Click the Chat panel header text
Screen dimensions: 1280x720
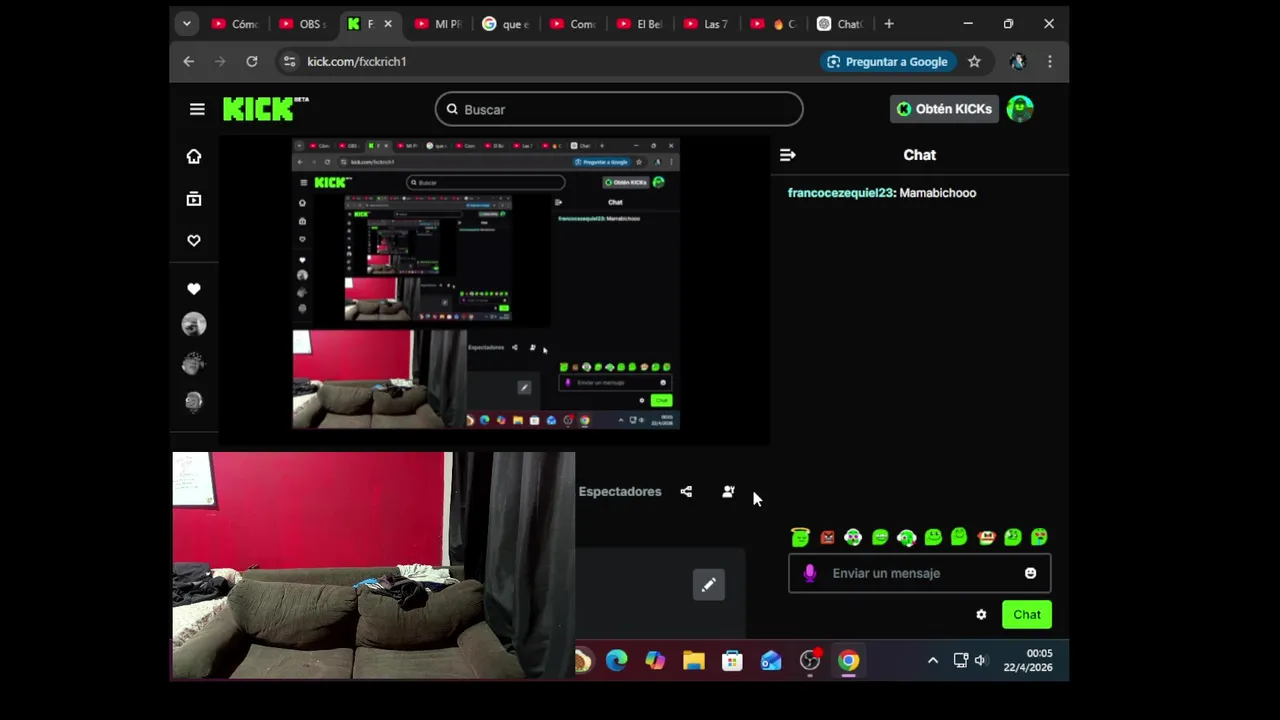click(x=920, y=155)
